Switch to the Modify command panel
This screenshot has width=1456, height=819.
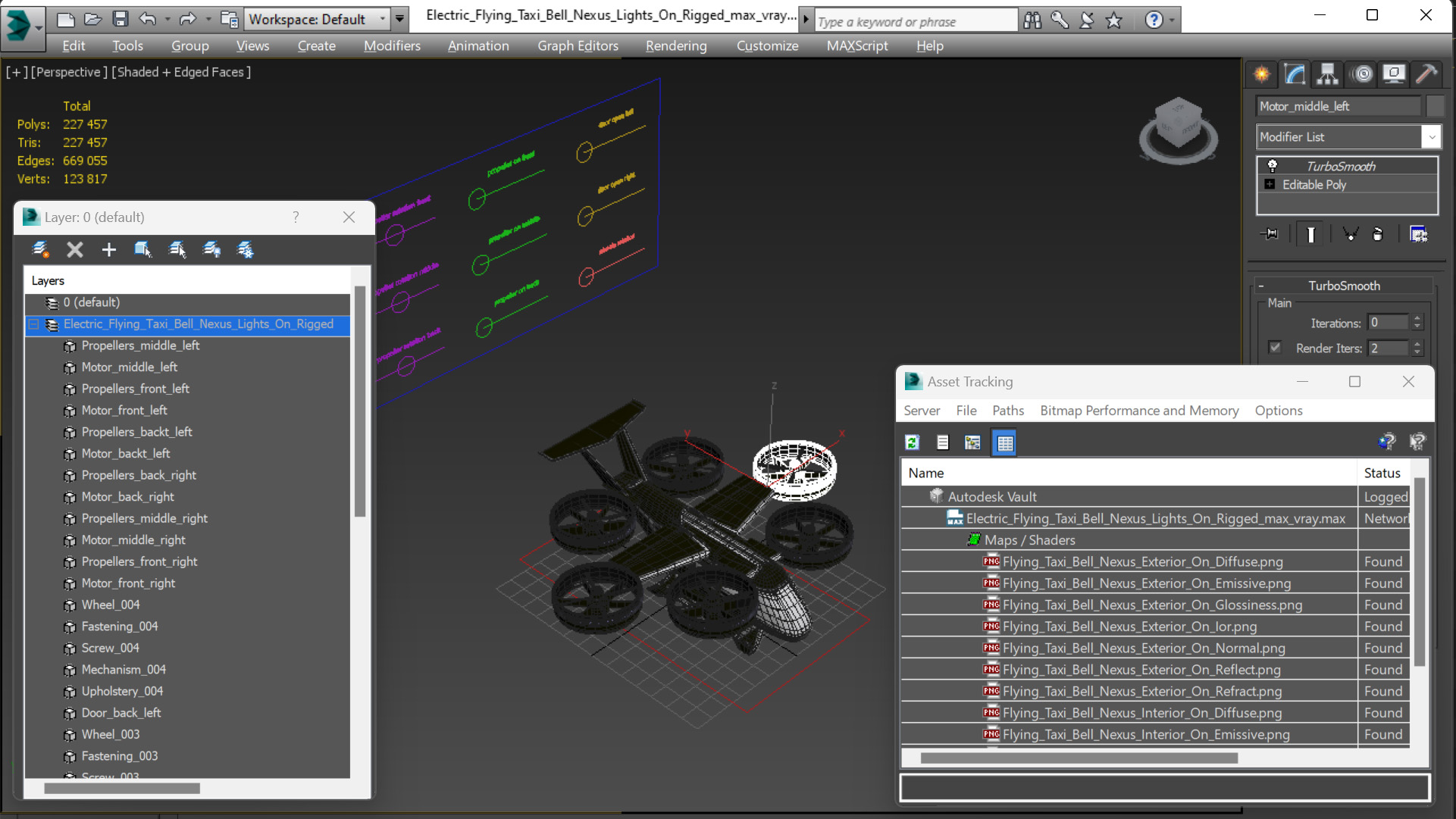coord(1295,73)
